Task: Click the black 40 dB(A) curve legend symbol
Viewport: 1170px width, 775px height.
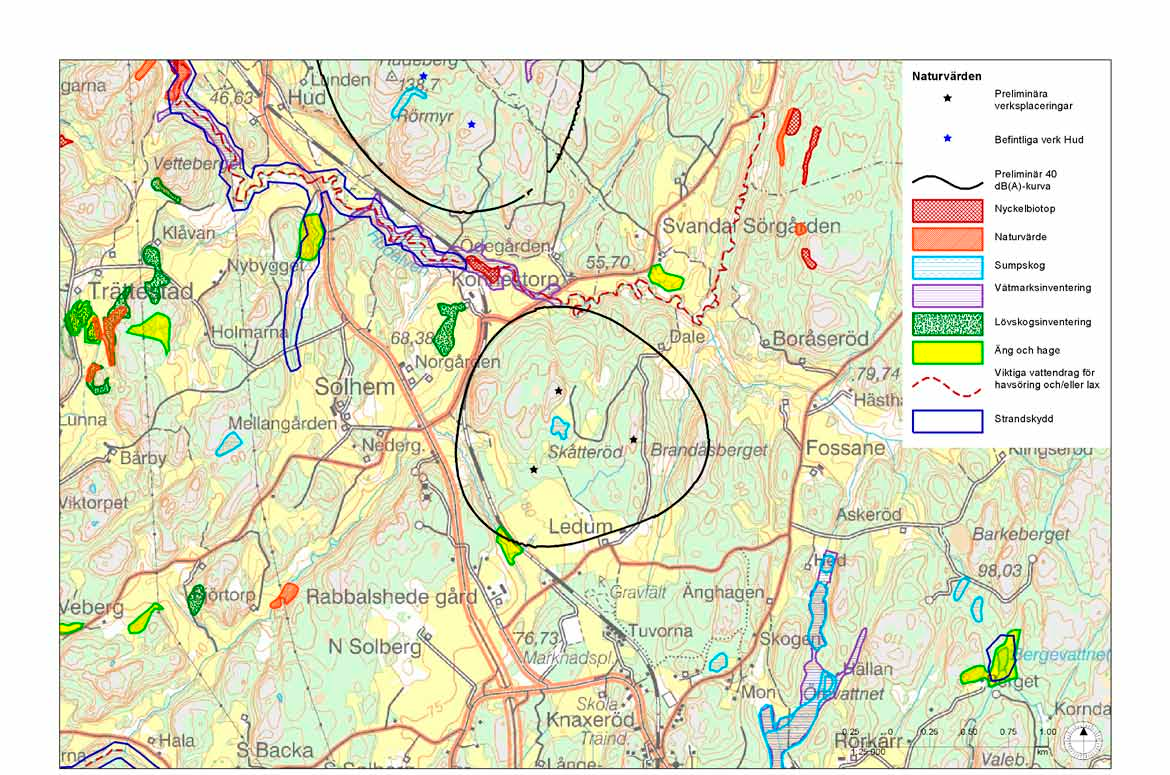Action: pyautogui.click(x=948, y=182)
